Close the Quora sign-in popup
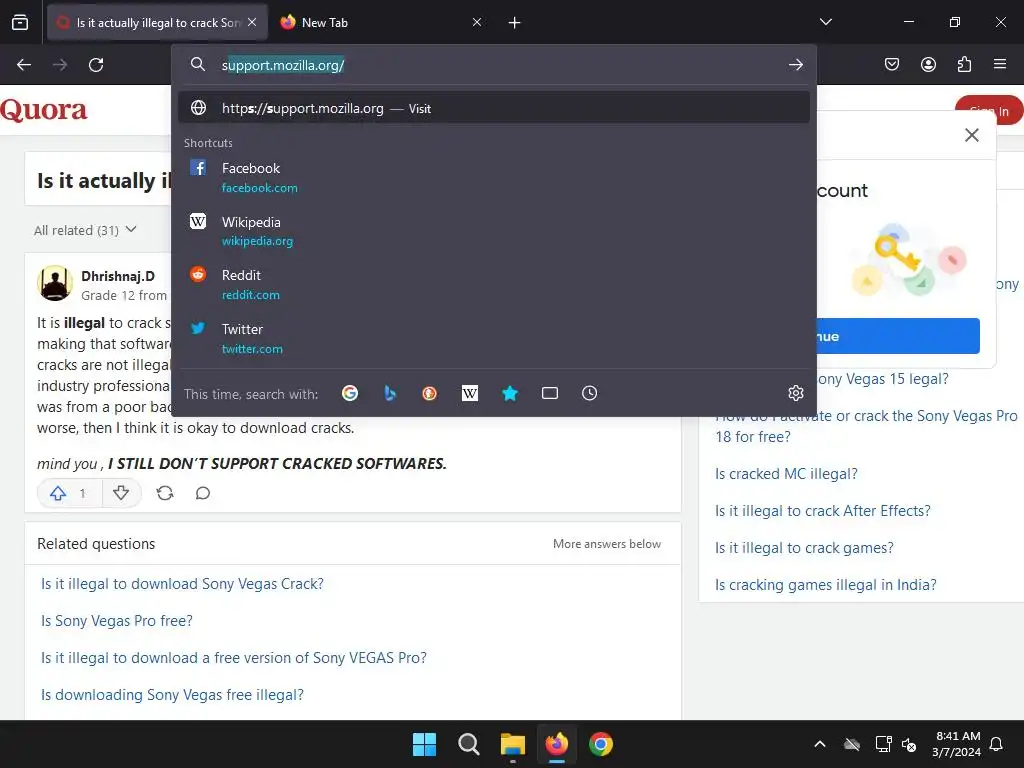This screenshot has height=768, width=1024. pos(972,135)
